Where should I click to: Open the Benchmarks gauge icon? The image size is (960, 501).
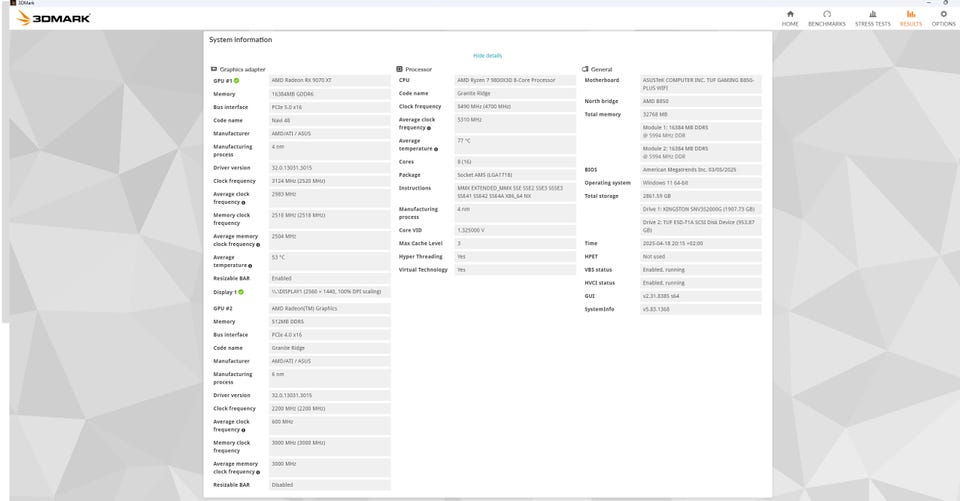click(827, 13)
